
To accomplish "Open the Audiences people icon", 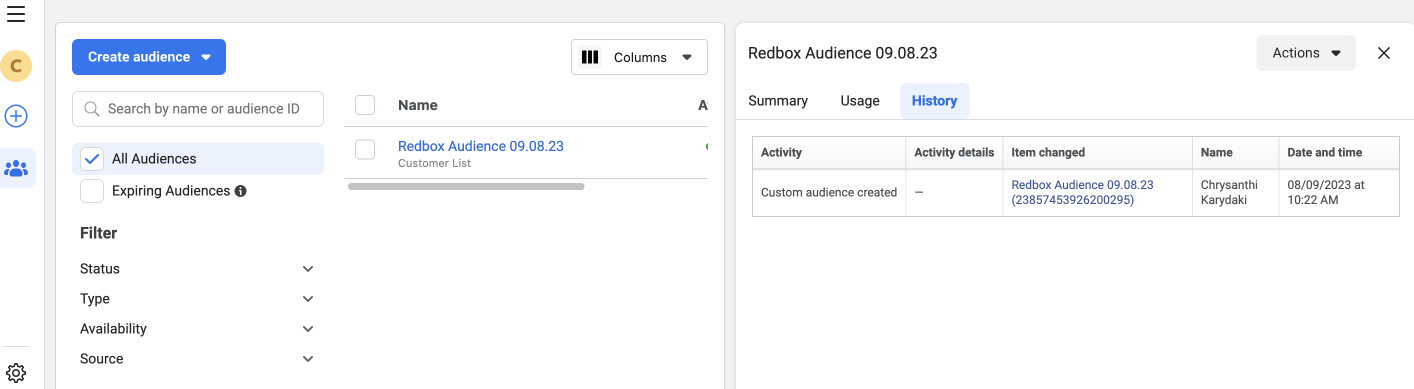I will tap(16, 168).
